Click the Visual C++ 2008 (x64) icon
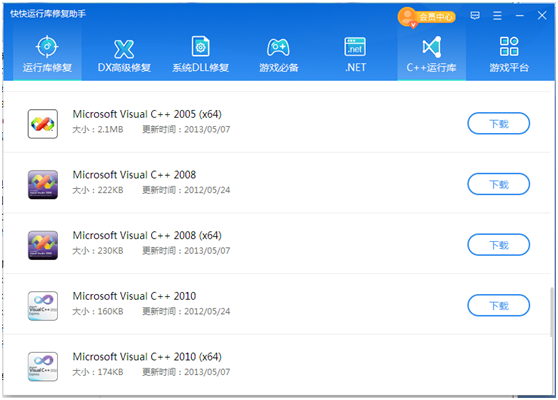The width and height of the screenshot is (558, 400). pos(43,245)
